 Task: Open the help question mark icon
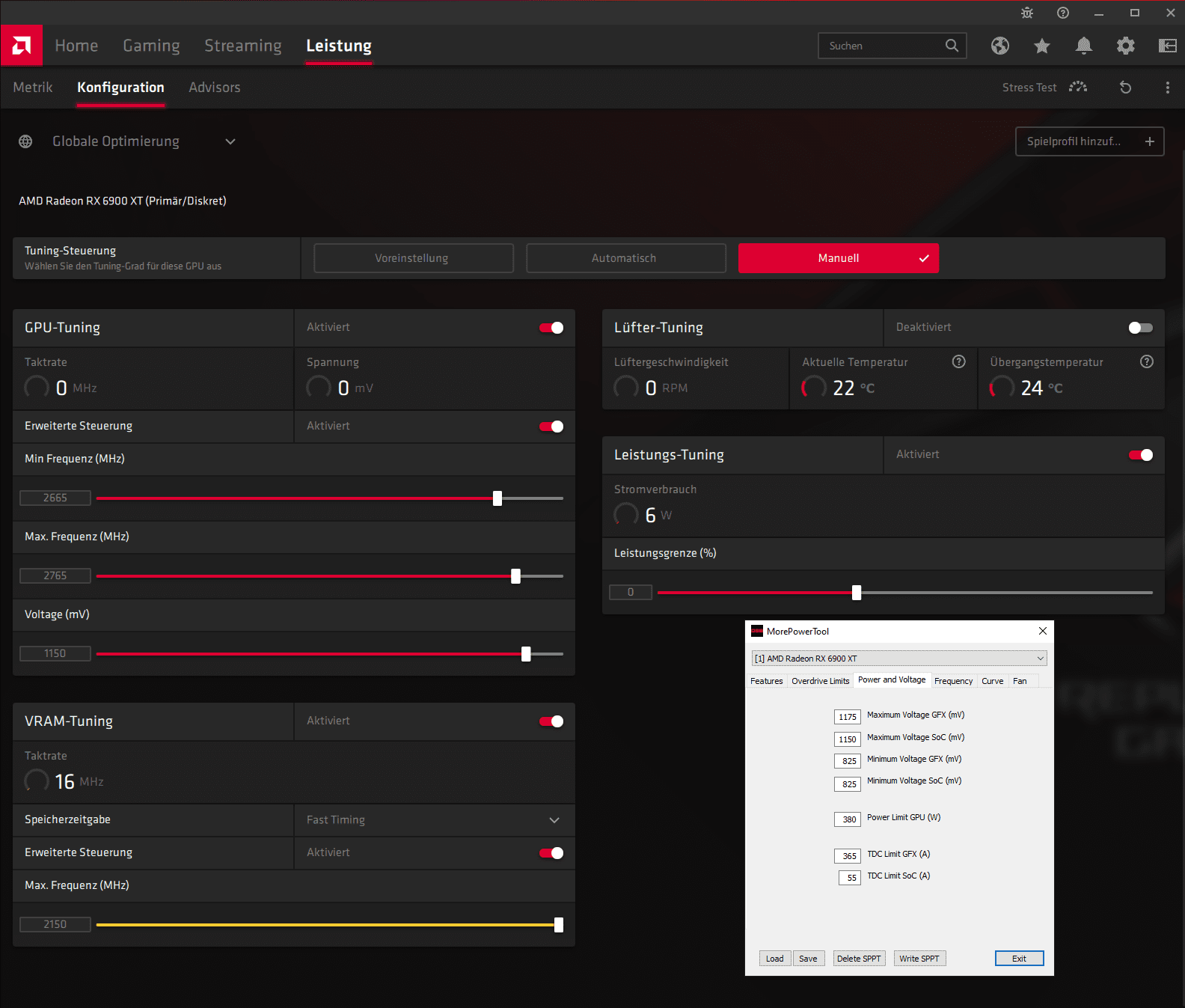[x=1063, y=13]
